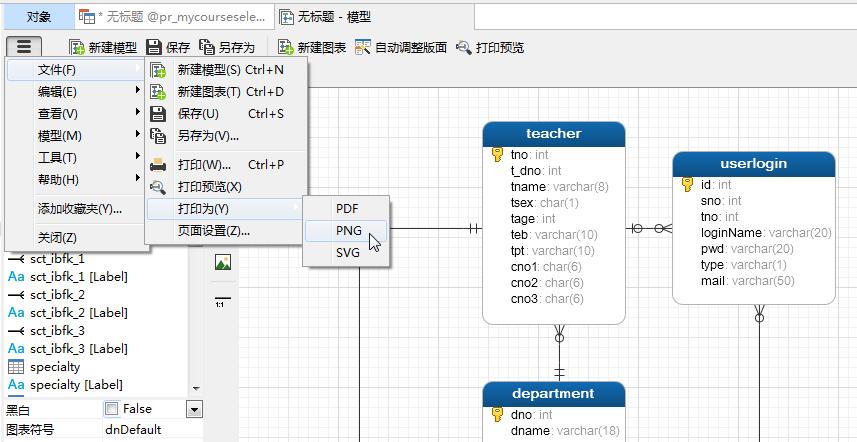Expand the 编辑(E) menu entry
The image size is (857, 442).
tap(75, 92)
